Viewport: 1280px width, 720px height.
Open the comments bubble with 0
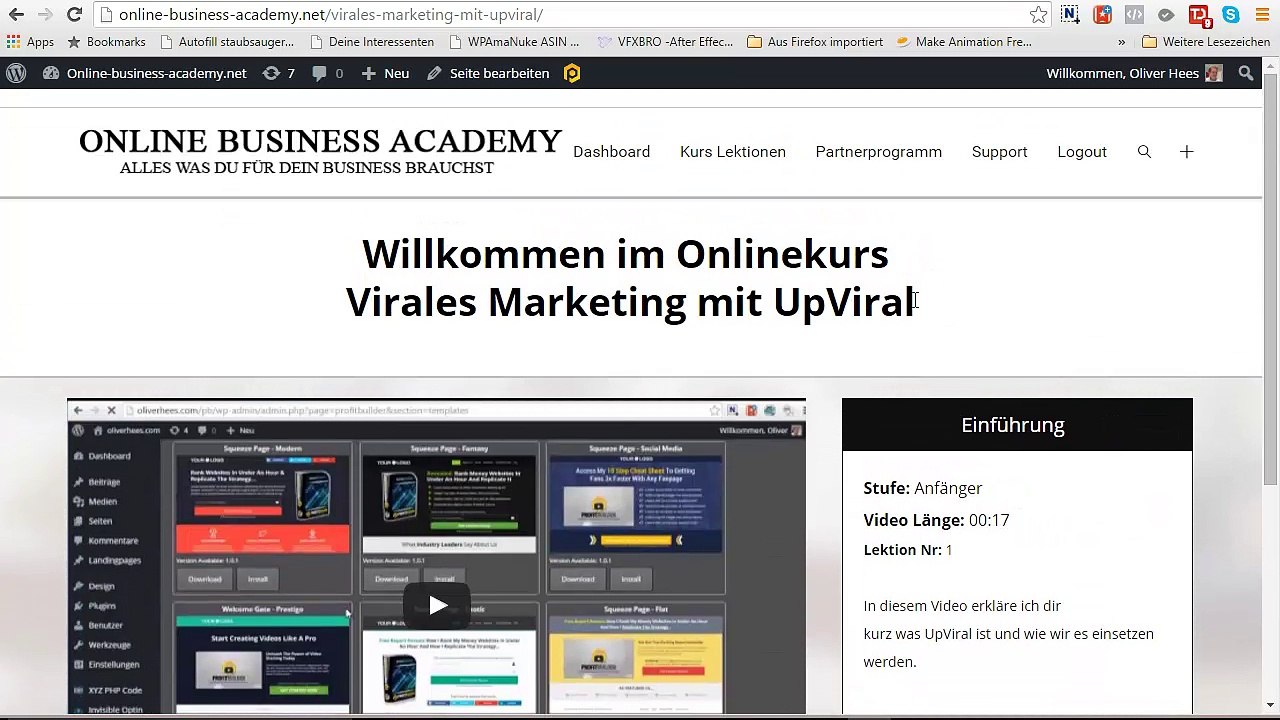pyautogui.click(x=327, y=73)
